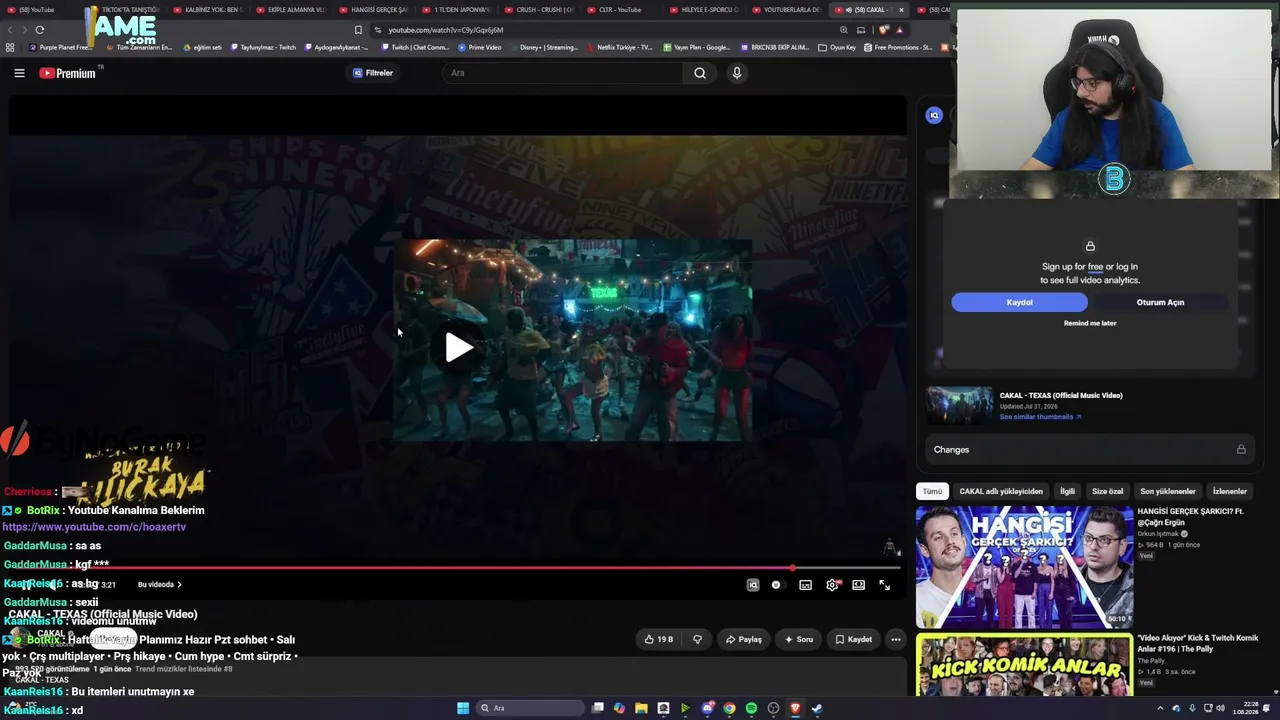Open the video settings gear

(832, 585)
